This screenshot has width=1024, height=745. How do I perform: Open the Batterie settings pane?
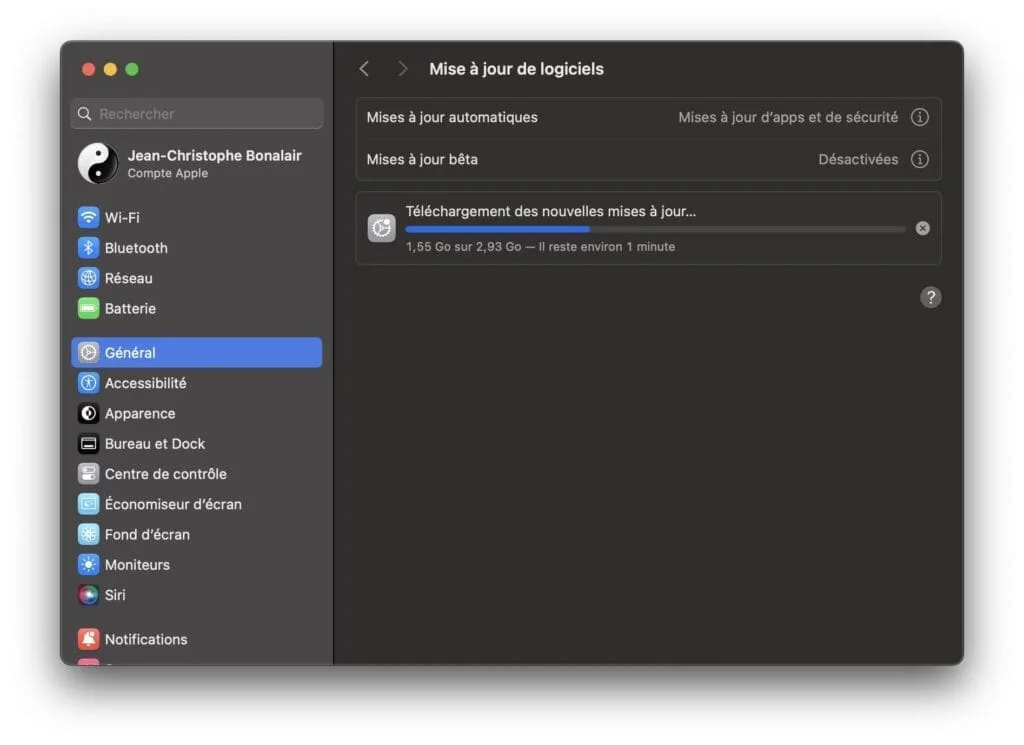point(130,309)
